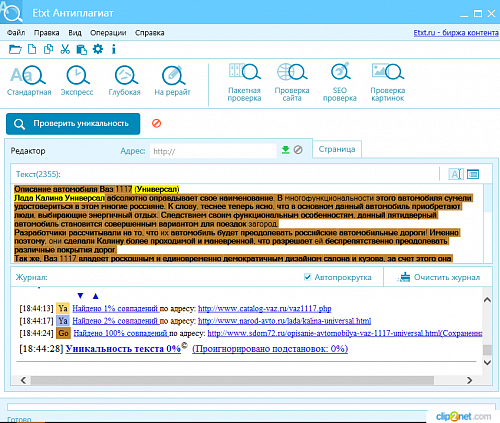Click Очистить журнал button
Viewport: 500px width, 423px height.
440,277
